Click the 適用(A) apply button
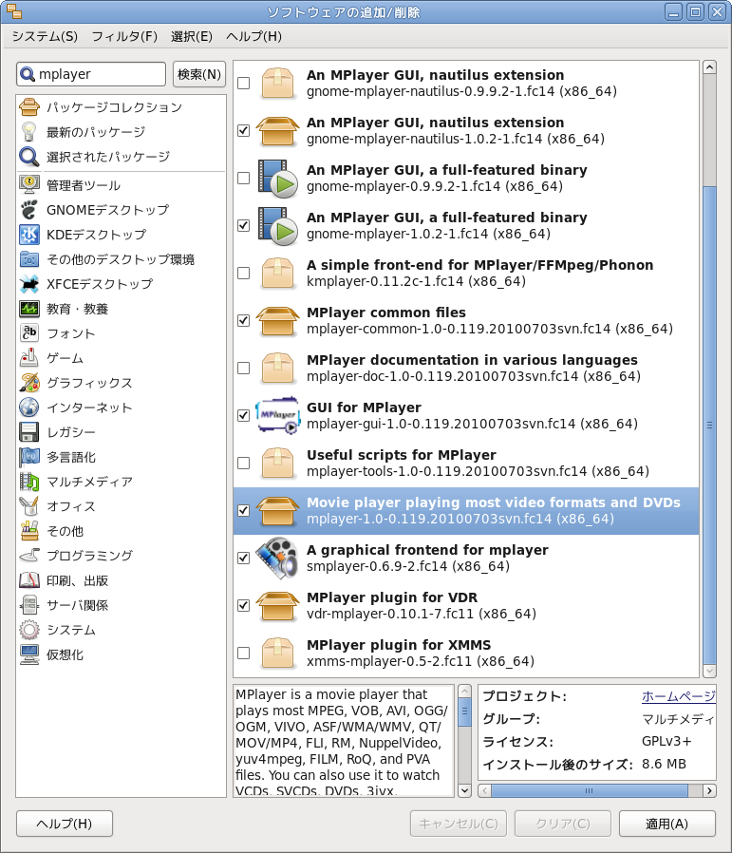 pyautogui.click(x=667, y=824)
